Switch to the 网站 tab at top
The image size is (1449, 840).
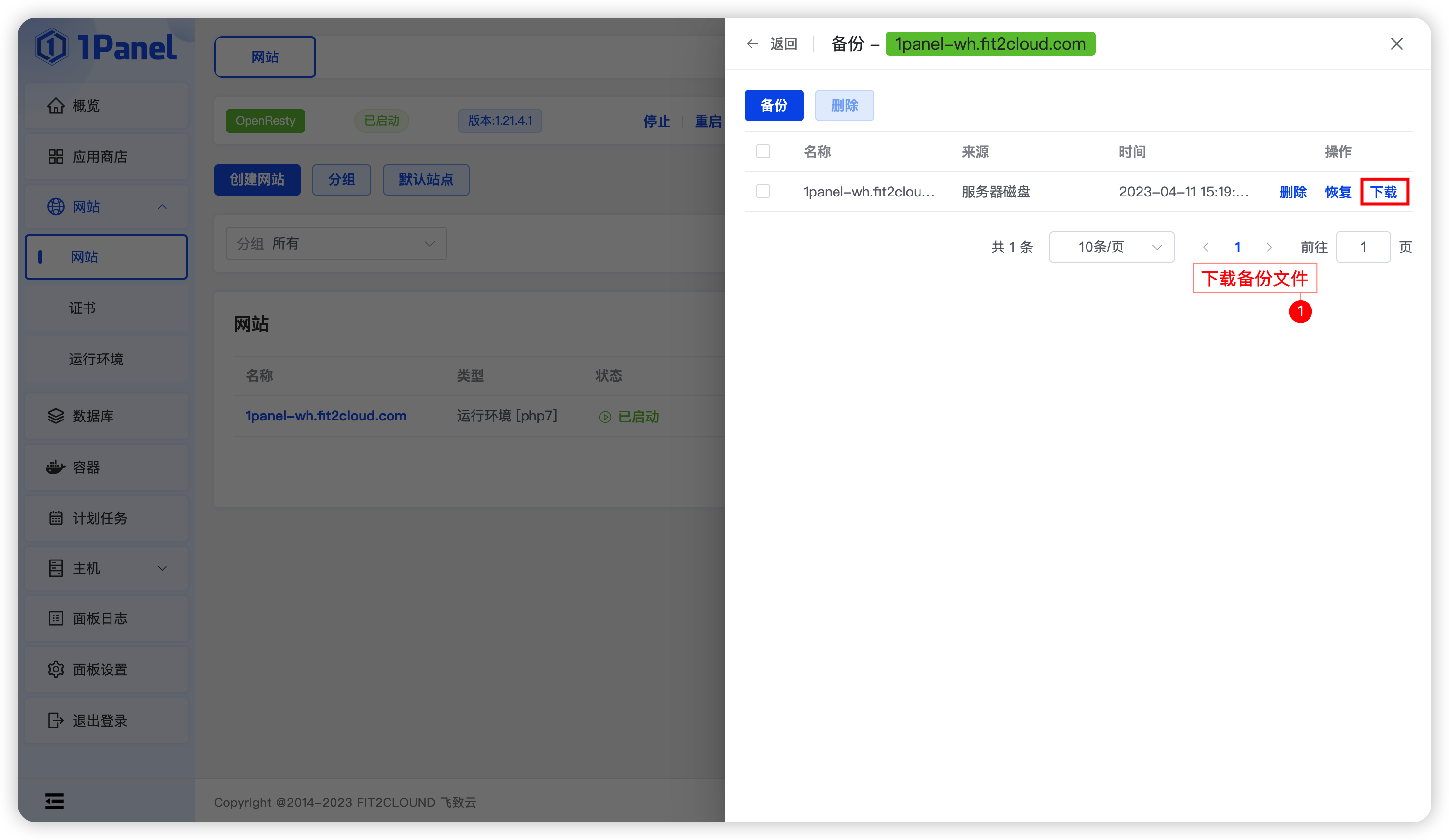click(264, 56)
